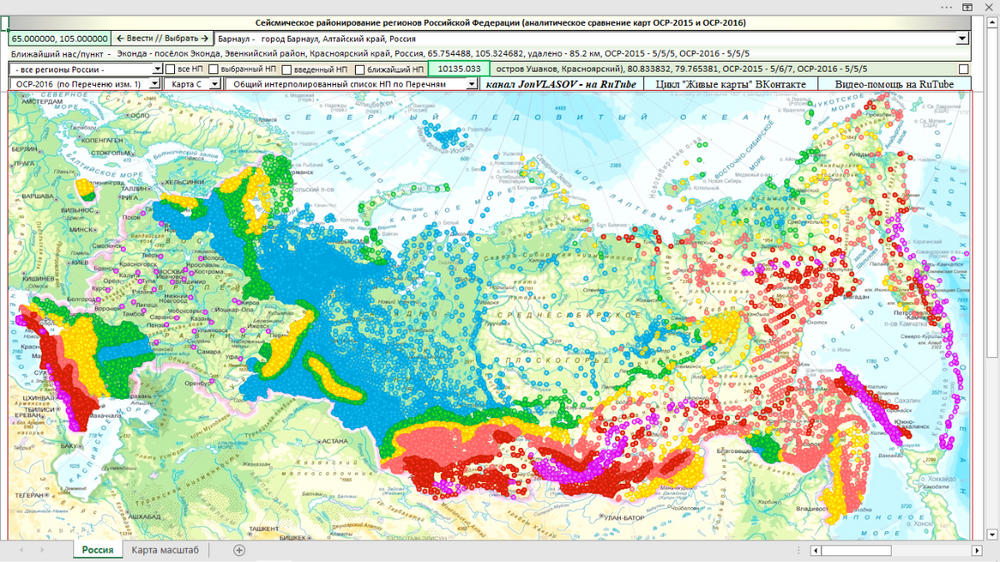The height and width of the screenshot is (562, 1000).
Task: Expand the Барнаул city selection dropdown
Action: [962, 39]
